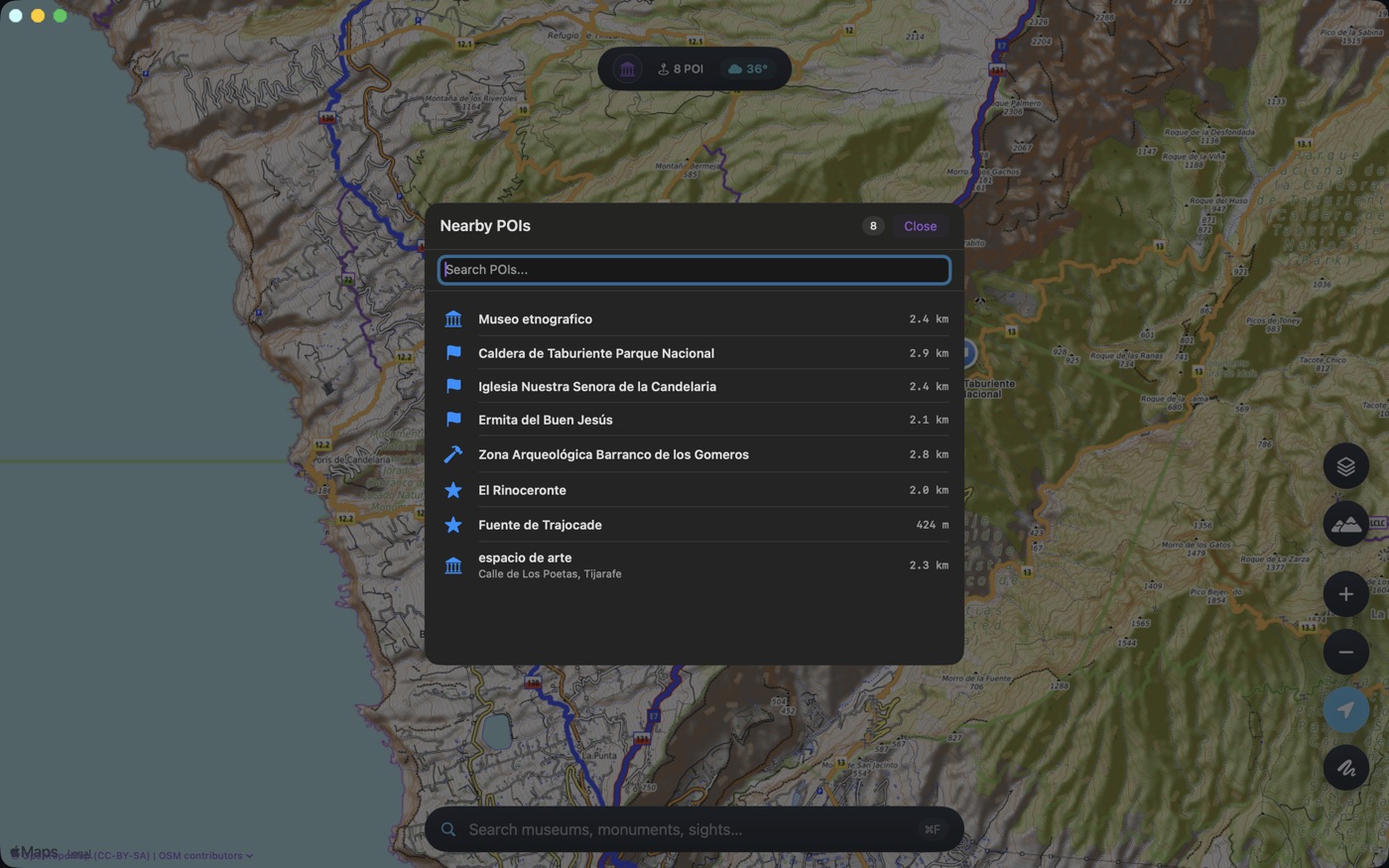Screen dimensions: 1389x868
Task: Open the route drawing squiggle button
Action: click(1346, 768)
